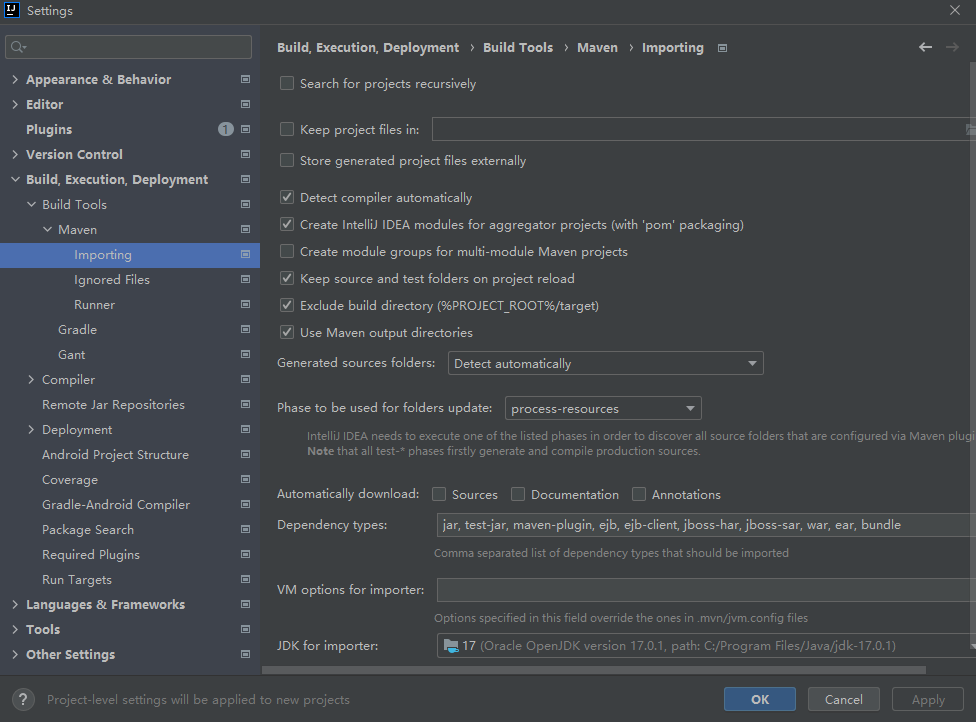The image size is (976, 722).
Task: Check automatic download of Annotations
Action: click(x=639, y=494)
